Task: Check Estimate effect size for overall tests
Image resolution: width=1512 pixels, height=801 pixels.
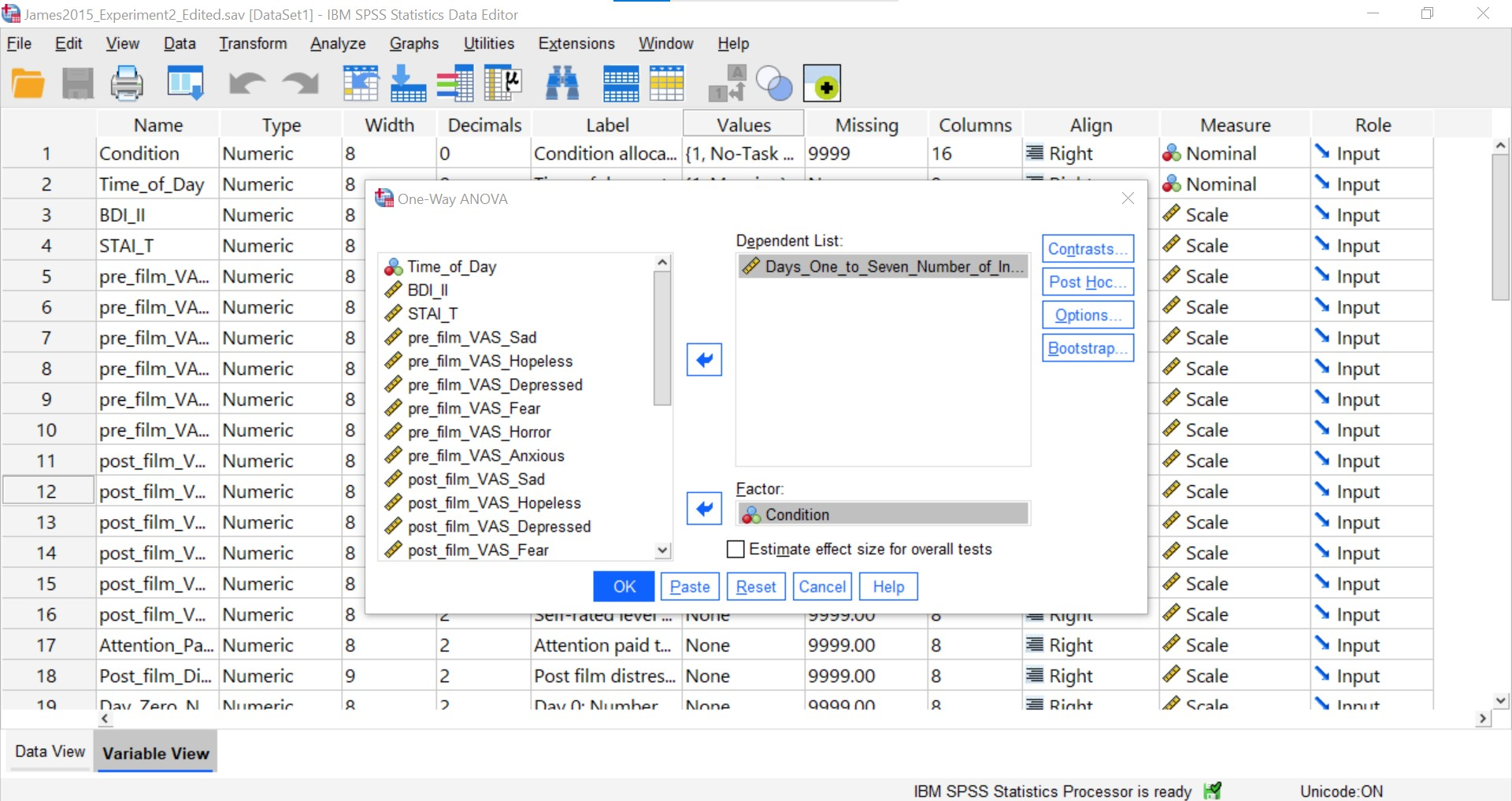Action: click(x=736, y=549)
